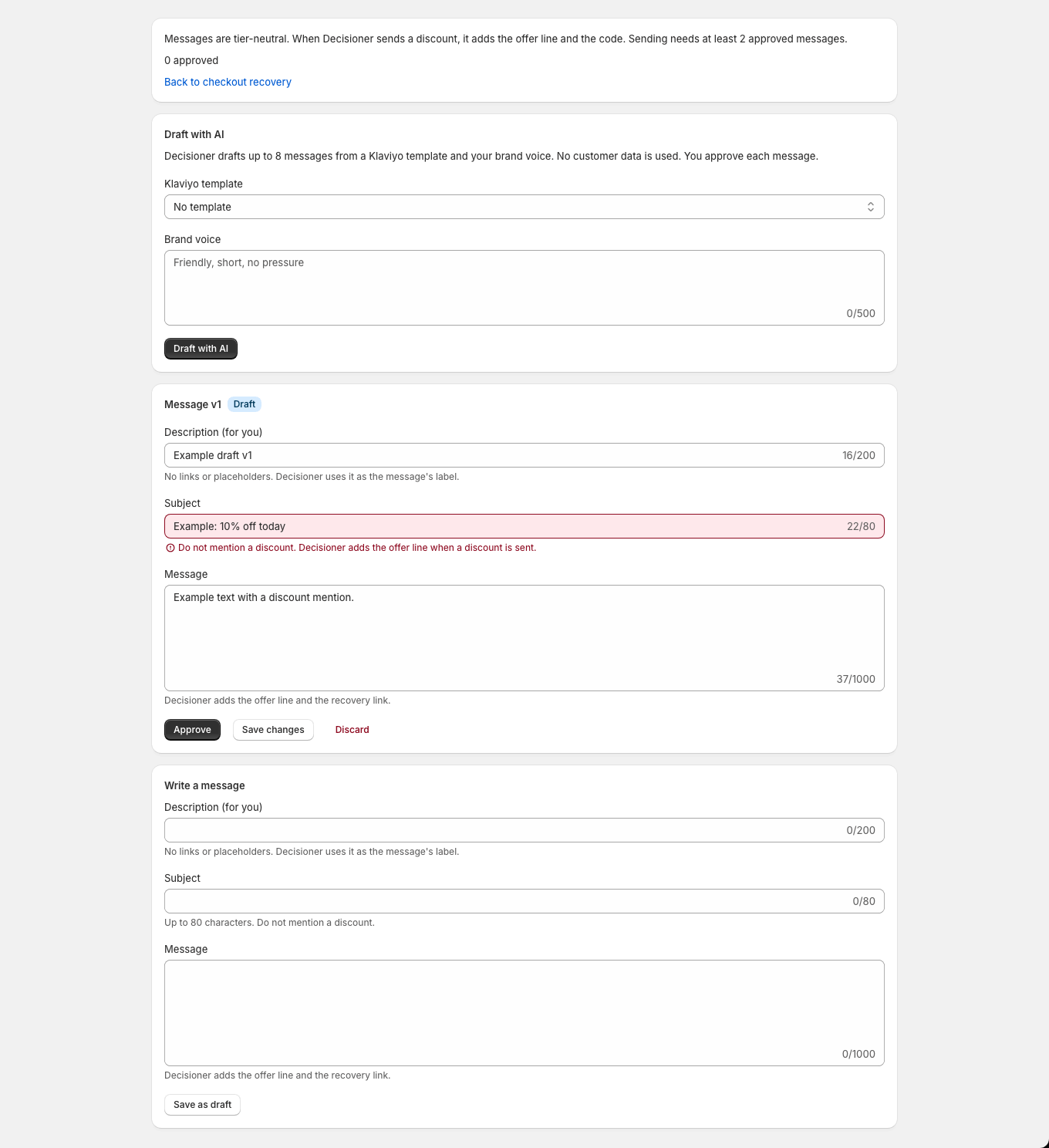Click the '16/200' description character counter
The image size is (1049, 1148).
[x=858, y=455]
